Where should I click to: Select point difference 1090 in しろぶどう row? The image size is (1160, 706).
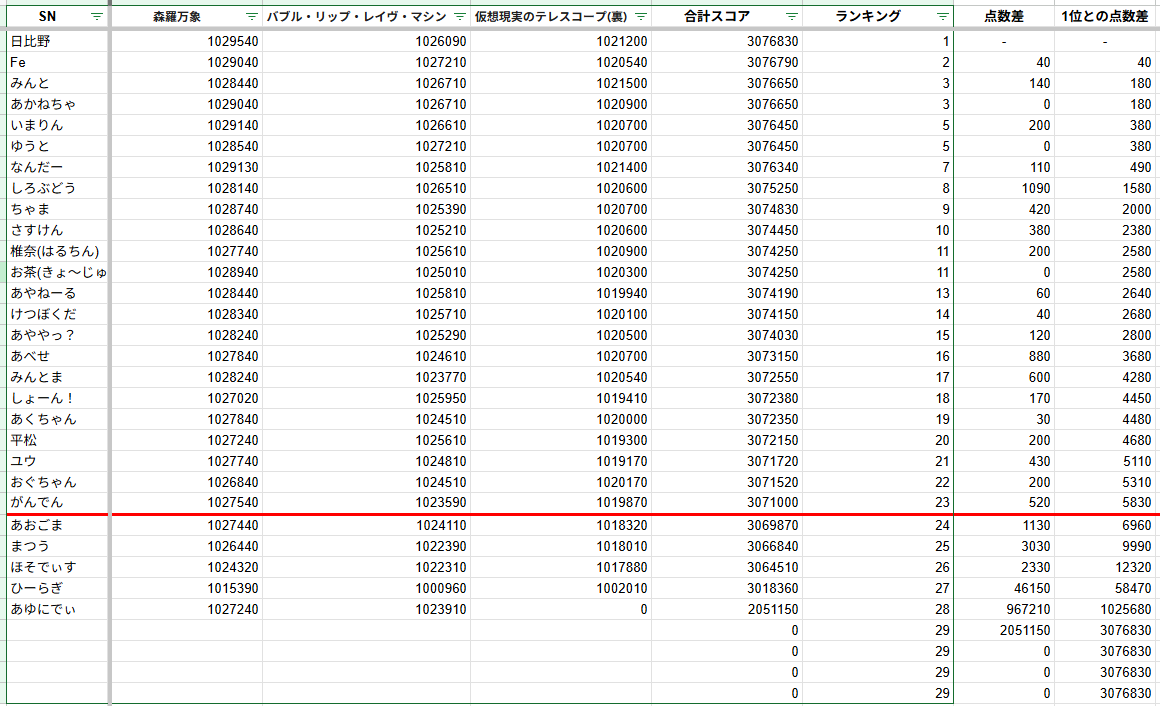(1004, 188)
